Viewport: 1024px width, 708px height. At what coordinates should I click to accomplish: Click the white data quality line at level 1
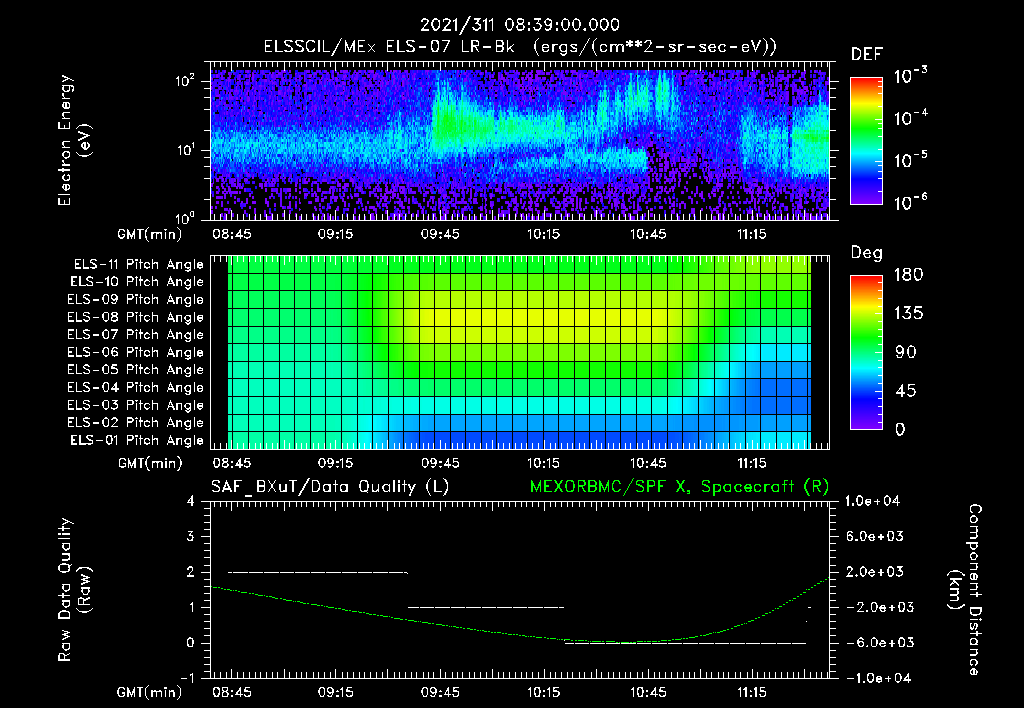tap(486, 607)
